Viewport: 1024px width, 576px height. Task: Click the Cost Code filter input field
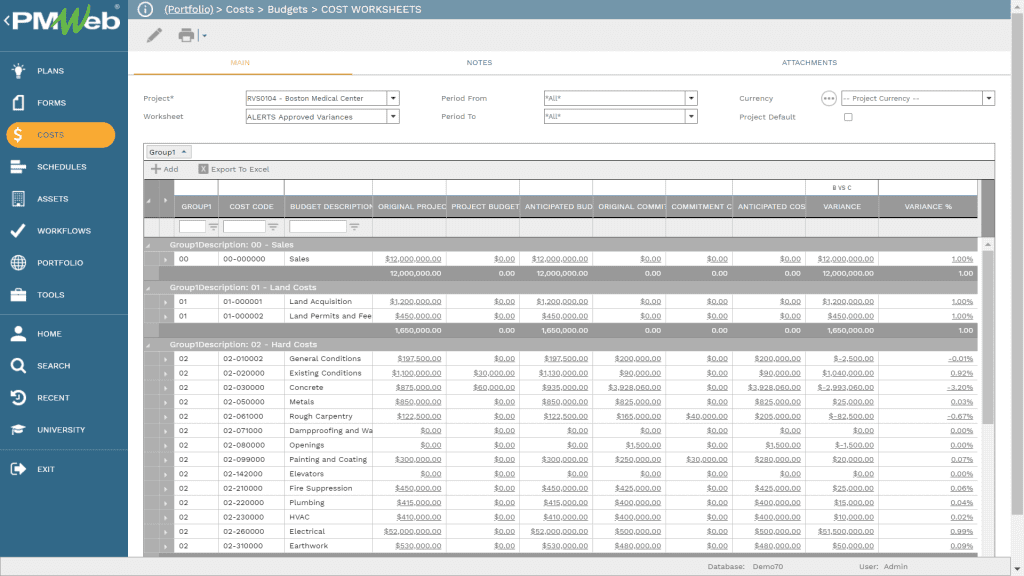(244, 227)
